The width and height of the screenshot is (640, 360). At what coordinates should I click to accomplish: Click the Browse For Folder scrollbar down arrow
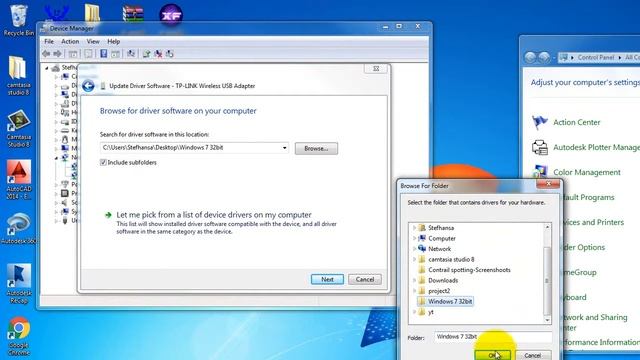click(547, 320)
